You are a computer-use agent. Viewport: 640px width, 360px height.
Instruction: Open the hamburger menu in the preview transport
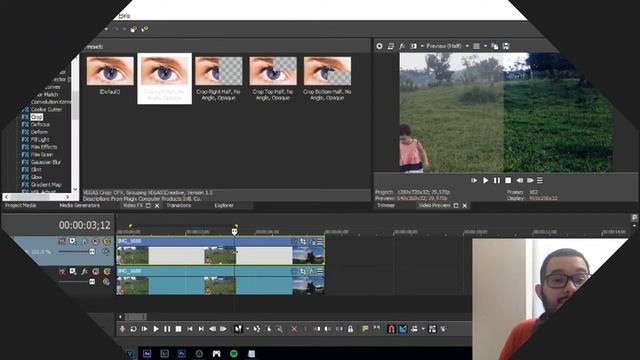(540, 180)
